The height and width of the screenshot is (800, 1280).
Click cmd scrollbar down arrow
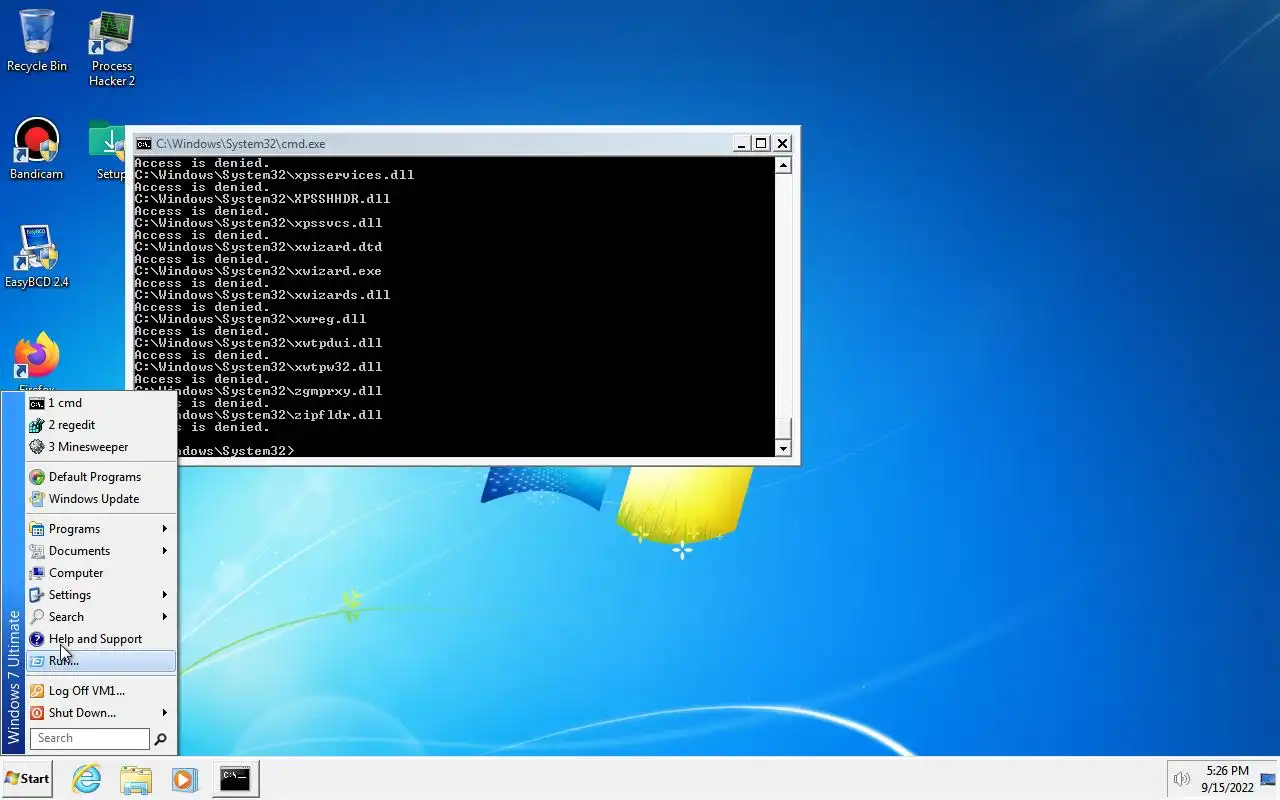[x=784, y=449]
